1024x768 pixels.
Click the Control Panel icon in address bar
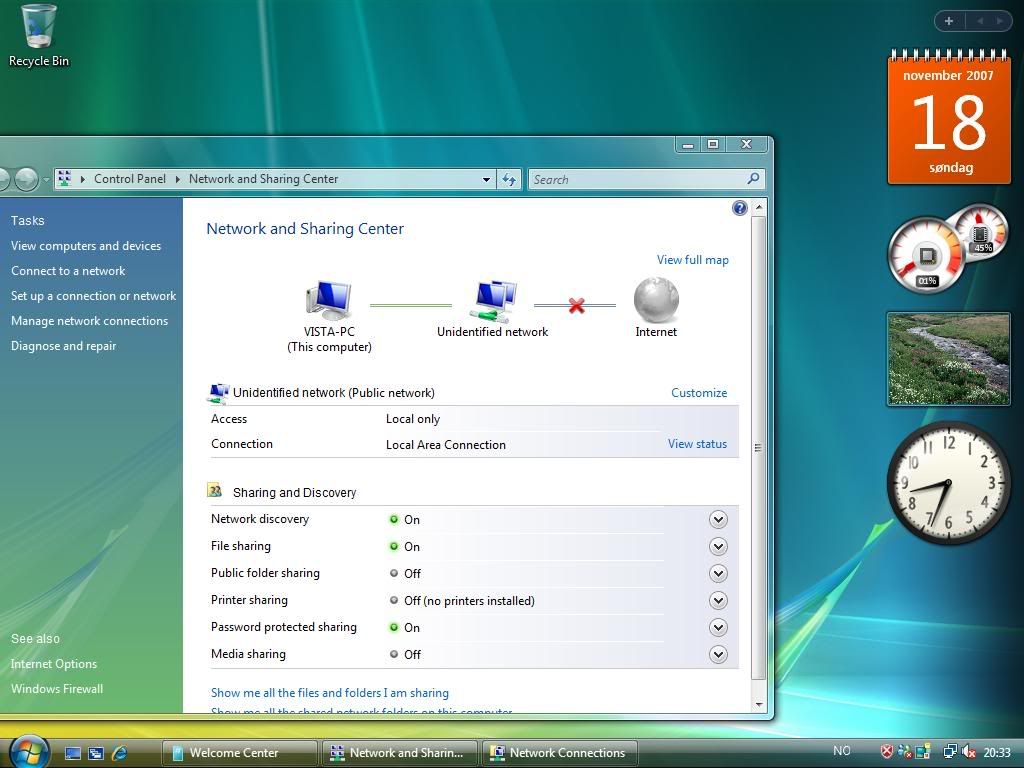point(64,178)
